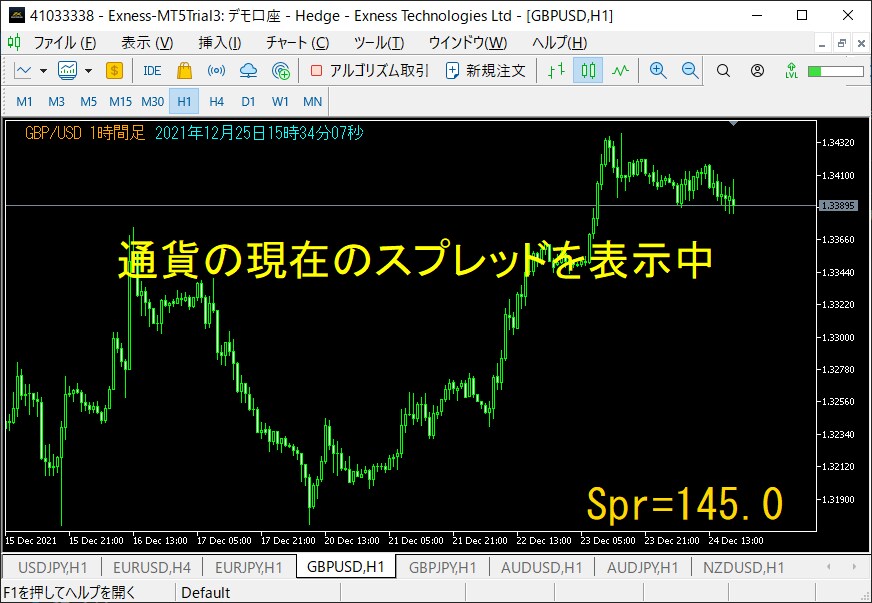Click the 20 Dec 13:00 time label
Image resolution: width=872 pixels, height=603 pixels.
(352, 541)
